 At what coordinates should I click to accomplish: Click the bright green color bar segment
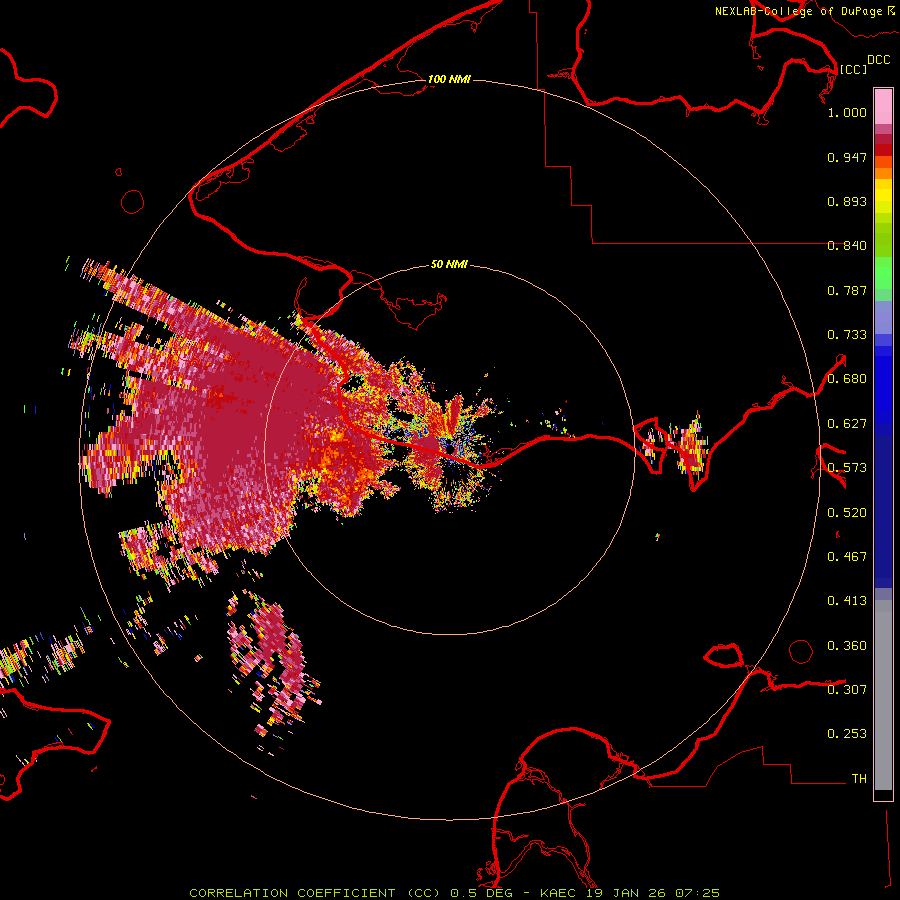click(x=883, y=273)
